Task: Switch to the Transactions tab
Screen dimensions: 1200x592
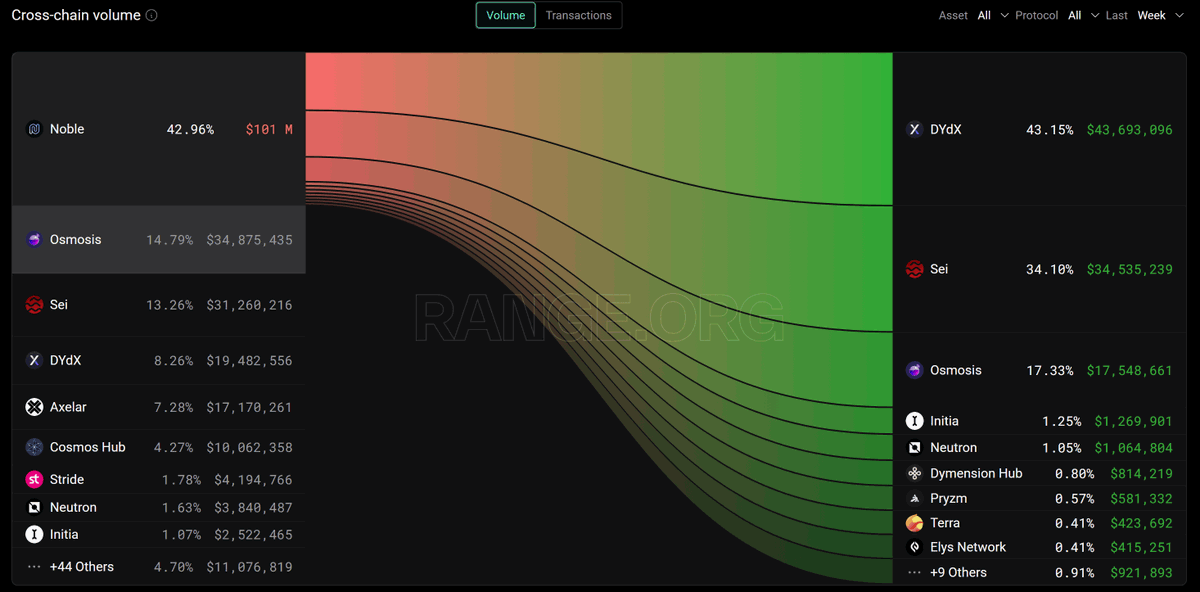Action: coord(579,15)
